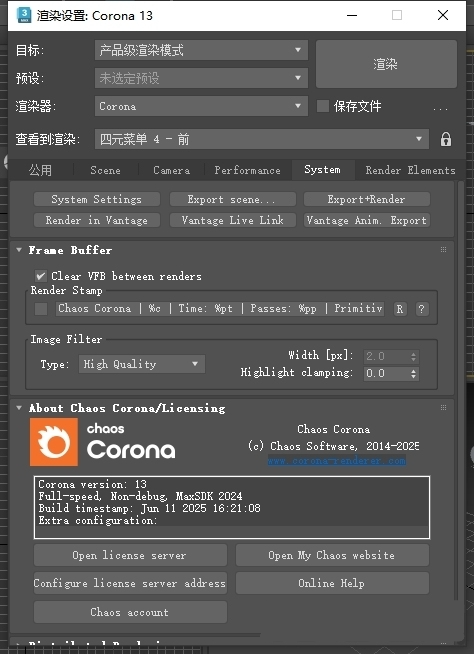Switch to the Render Elements tab
Screen dimensions: 474x654
point(411,170)
